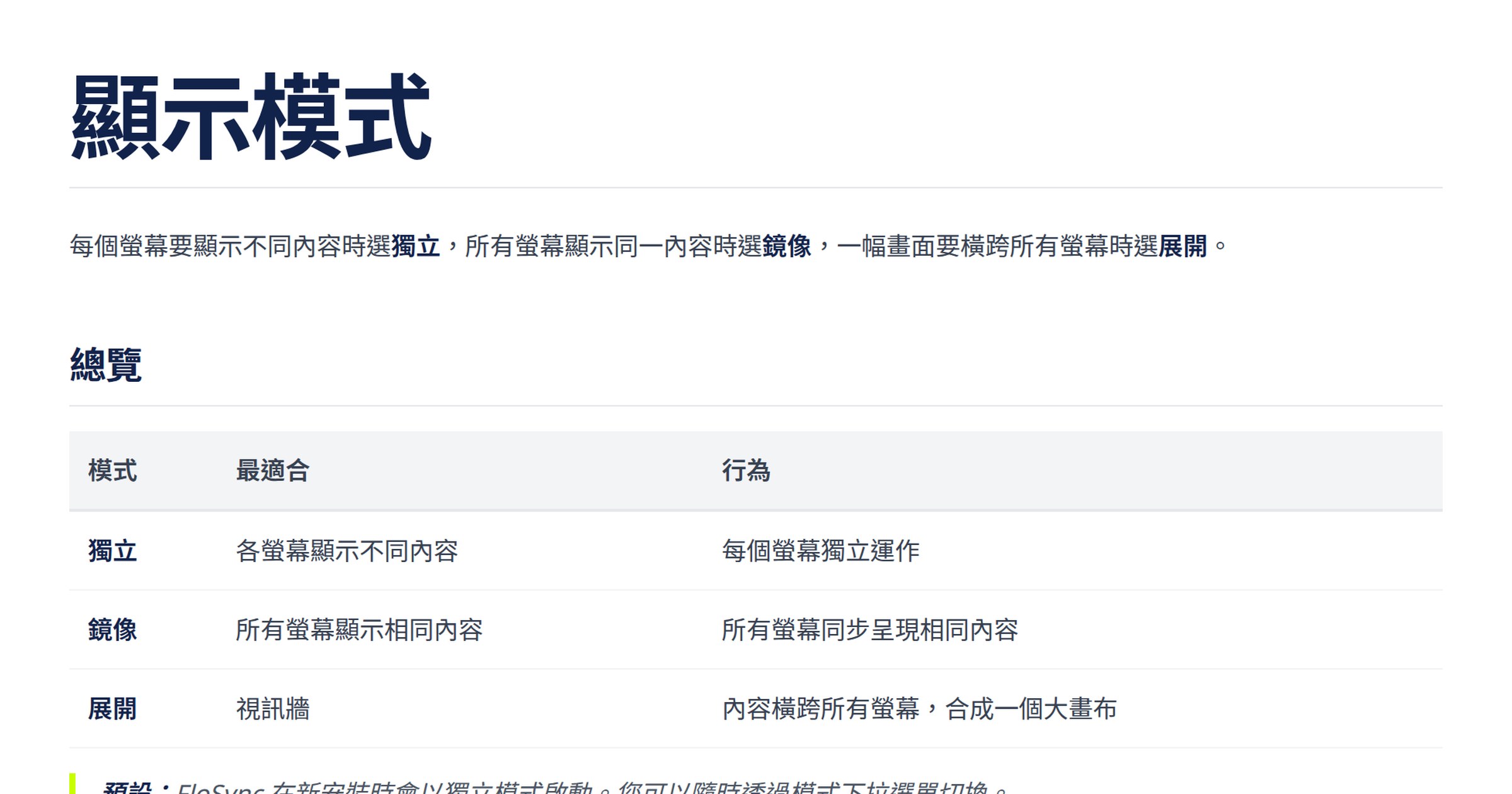This screenshot has height=794, width=1512.
Task: Select the 總覽 section heading
Action: (x=106, y=365)
